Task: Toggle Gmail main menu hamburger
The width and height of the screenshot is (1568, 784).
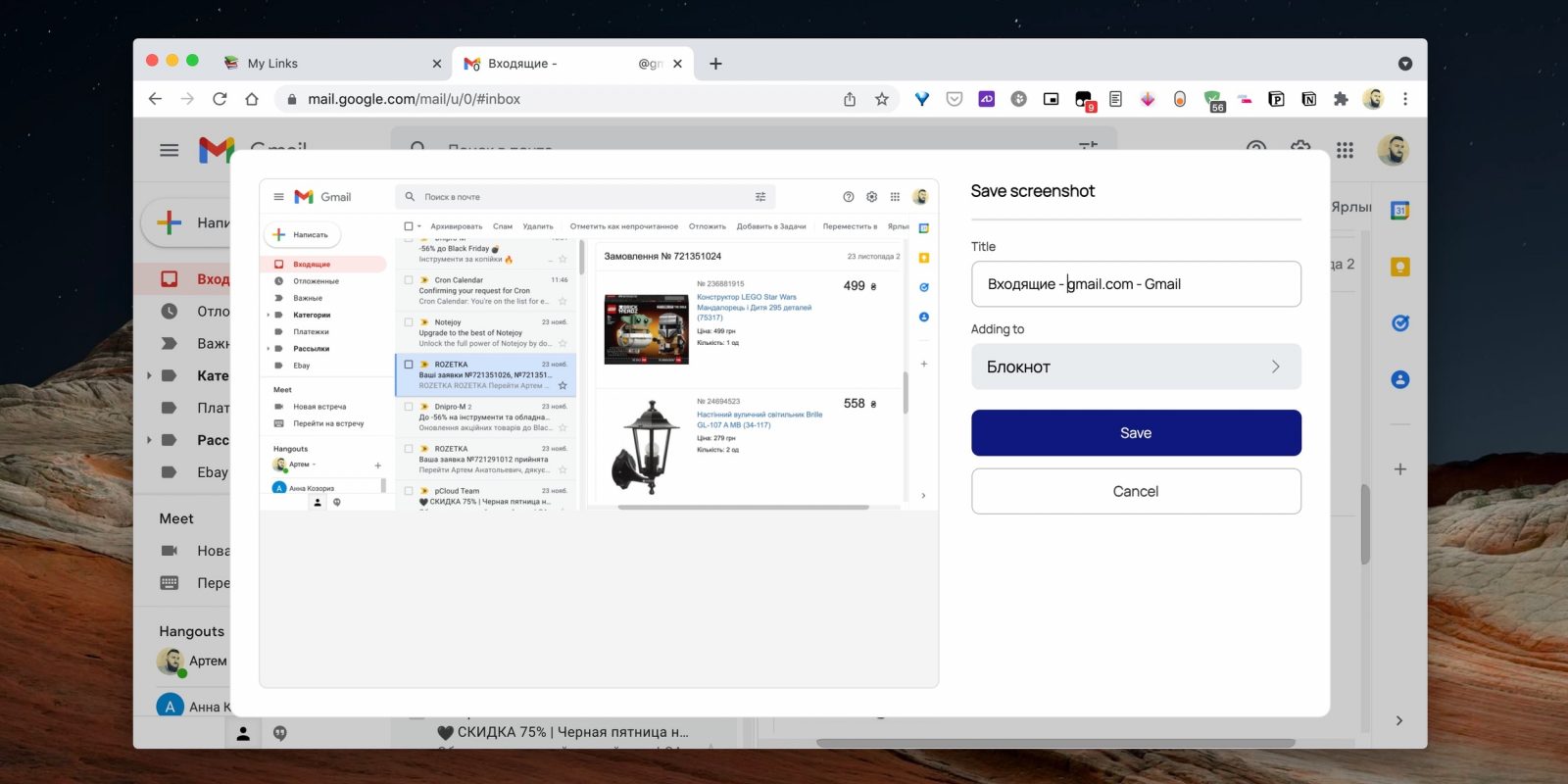Action: click(x=170, y=150)
